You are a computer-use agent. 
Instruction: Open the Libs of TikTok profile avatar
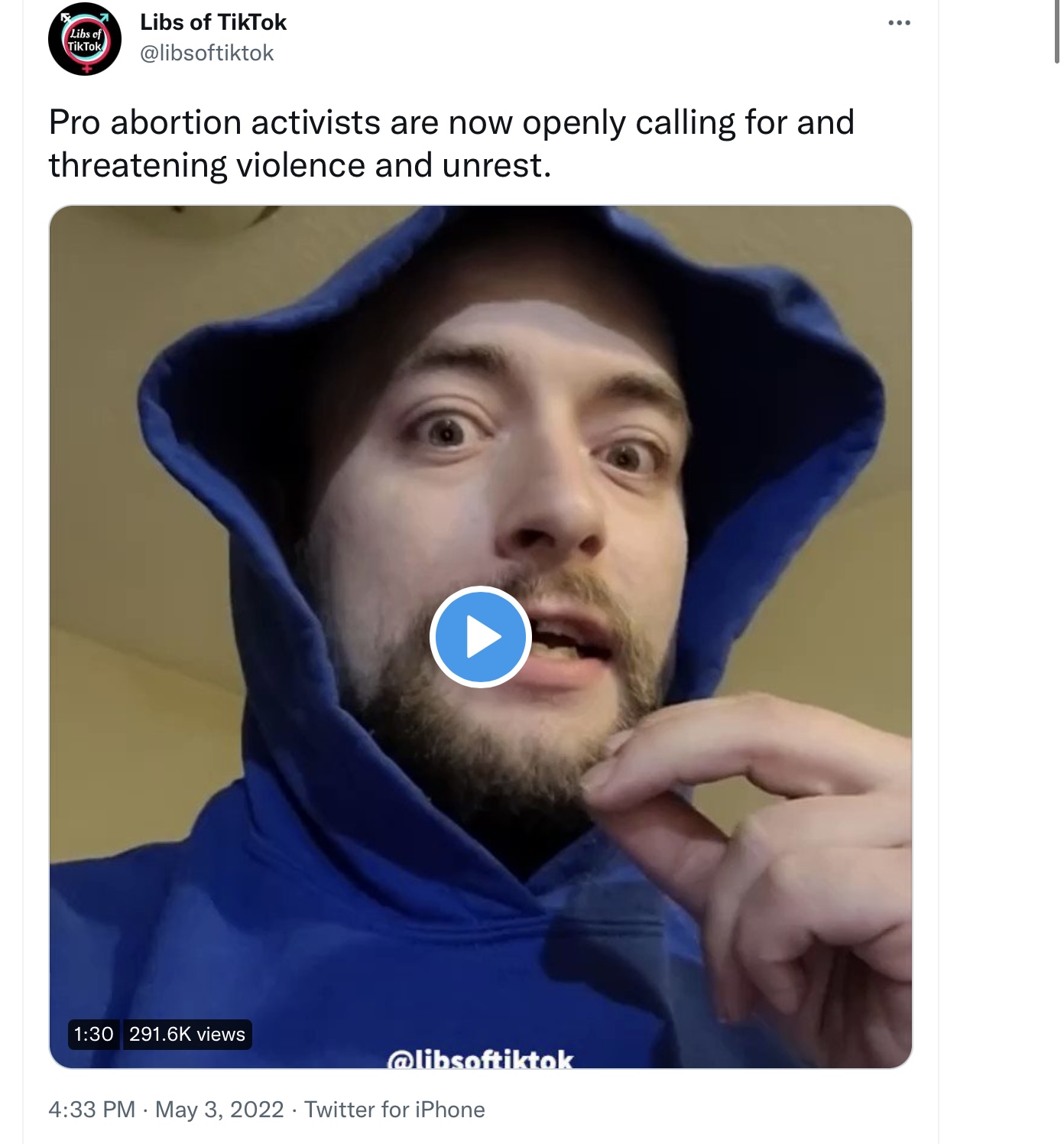coord(85,39)
